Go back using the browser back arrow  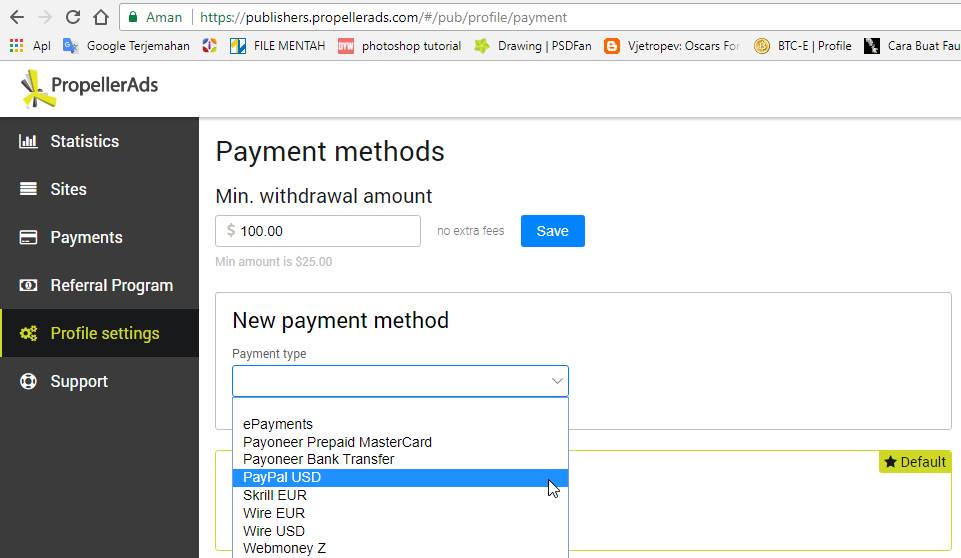coord(17,17)
